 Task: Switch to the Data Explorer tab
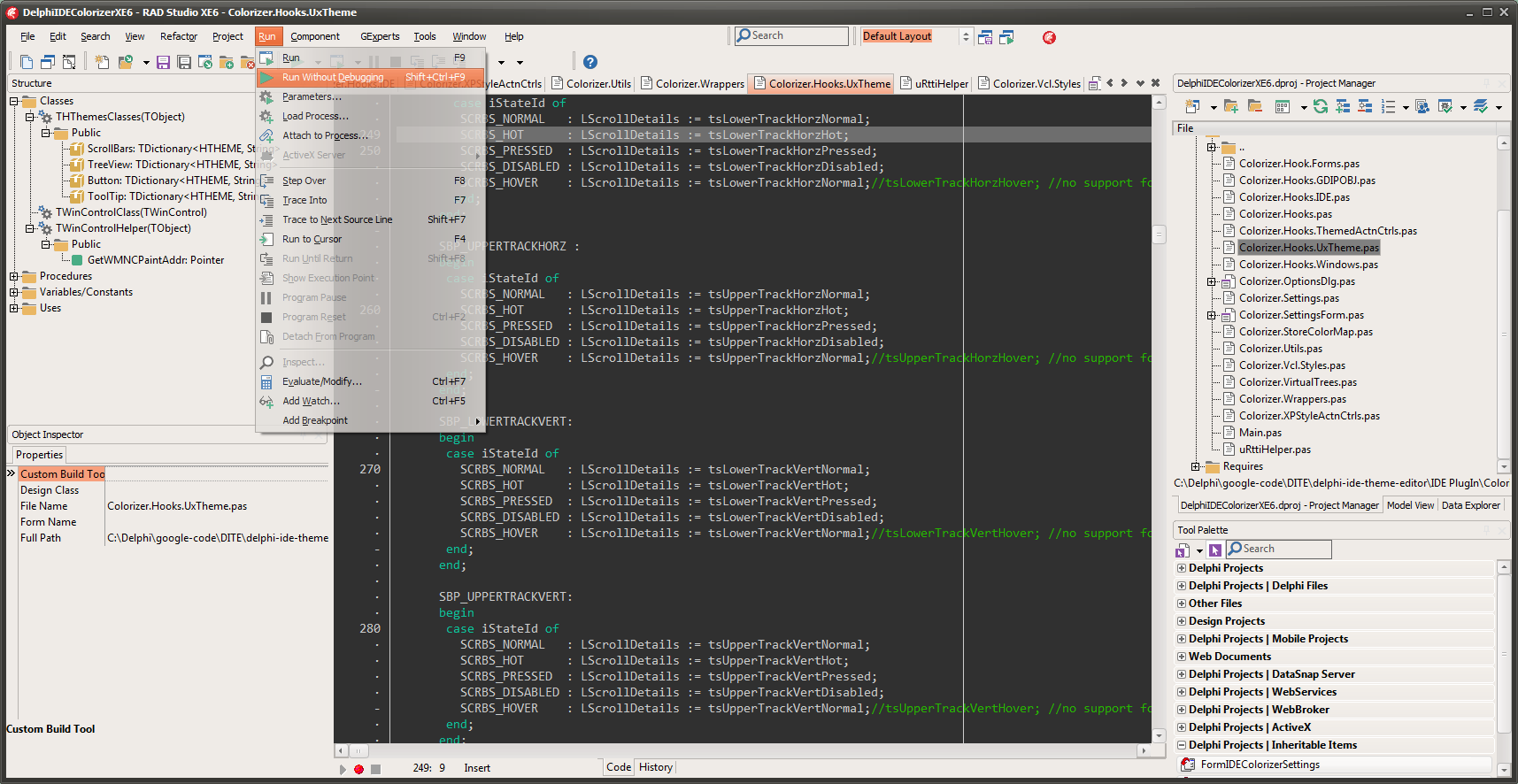pos(1470,505)
